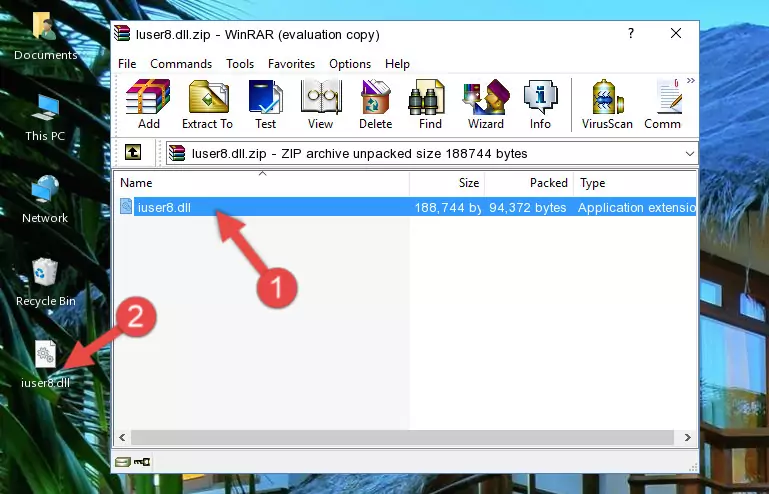This screenshot has width=769, height=494.
Task: Select the Documents desktop icon
Action: [x=46, y=36]
